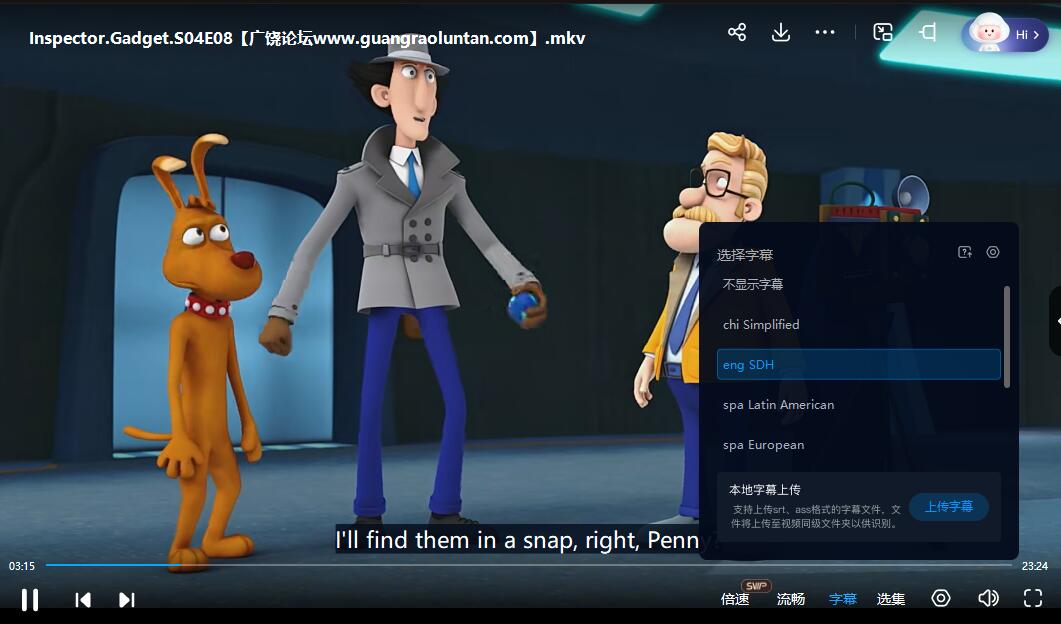Open the three-dots more options menu

pyautogui.click(x=825, y=32)
